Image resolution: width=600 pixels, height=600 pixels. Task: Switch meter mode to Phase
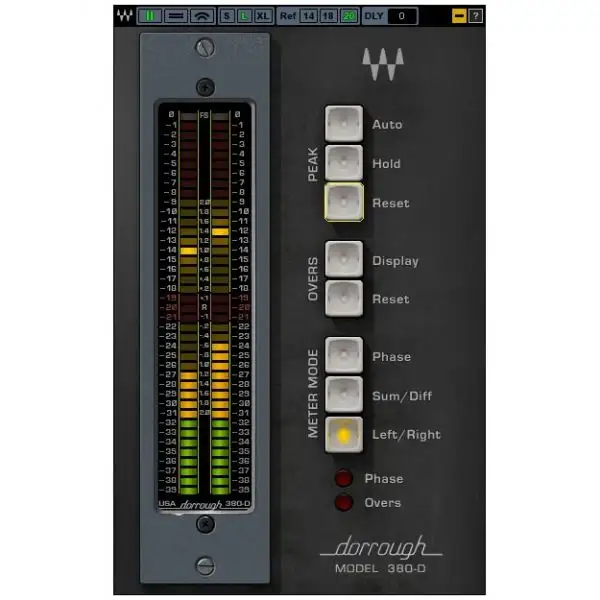point(344,356)
